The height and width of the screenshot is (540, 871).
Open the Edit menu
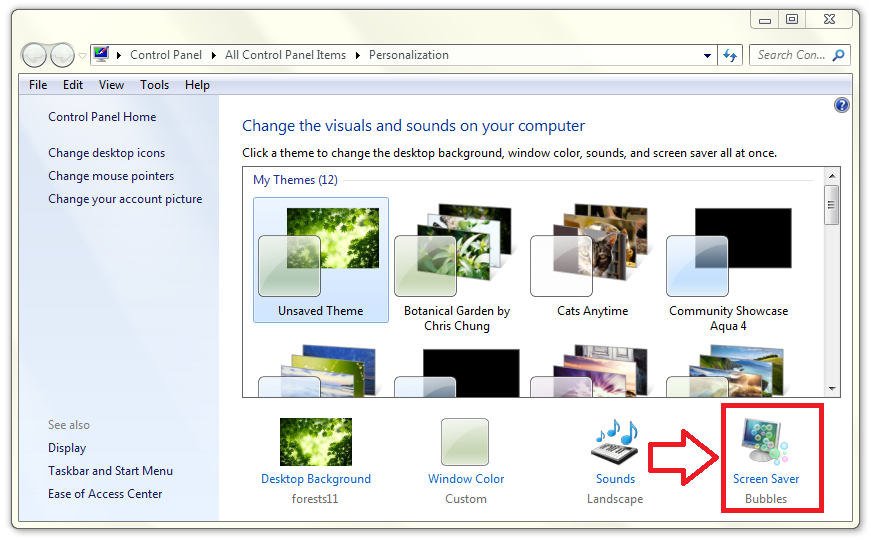tap(73, 85)
